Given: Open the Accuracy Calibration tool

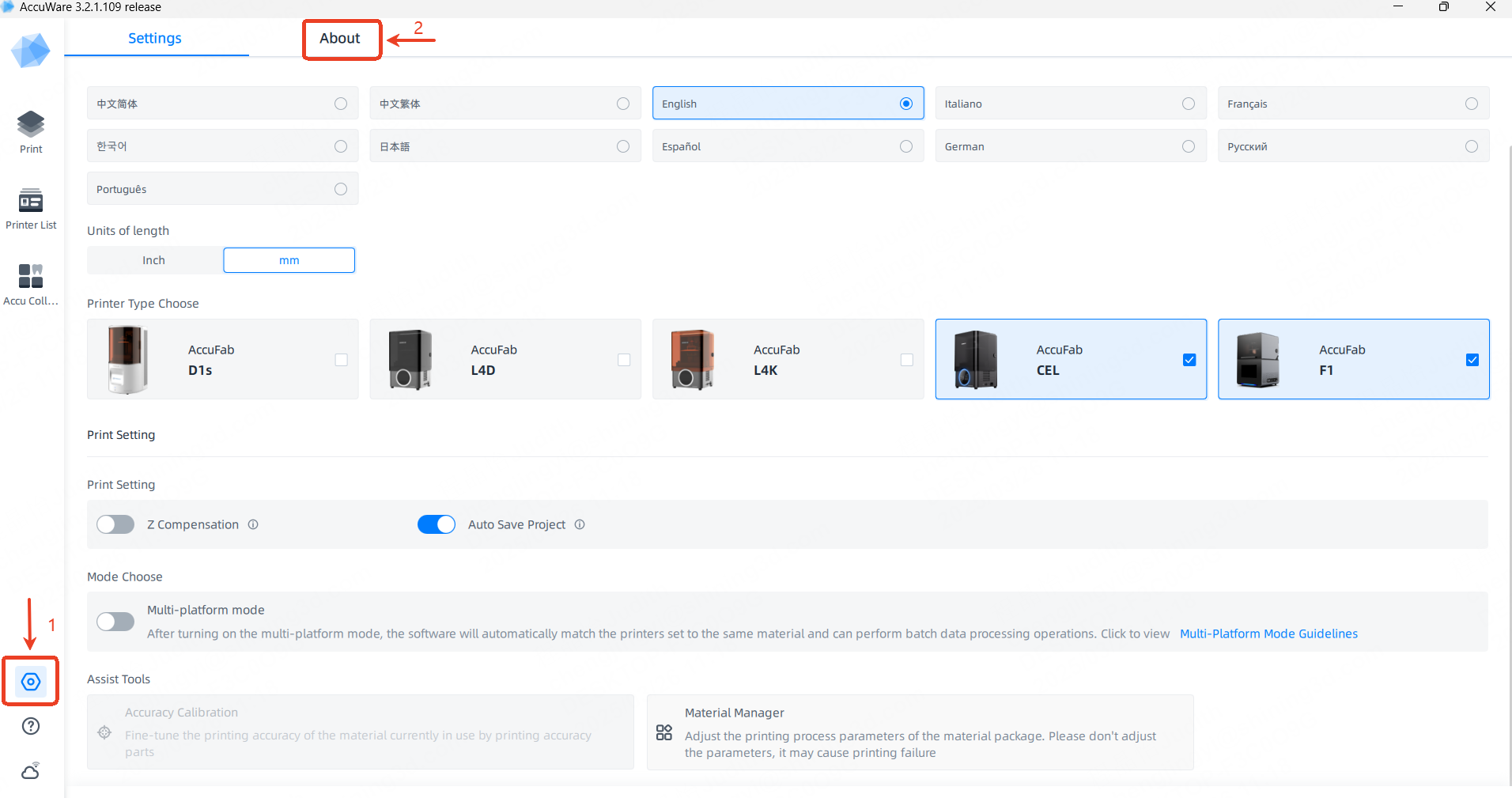Looking at the screenshot, I should click(x=361, y=732).
